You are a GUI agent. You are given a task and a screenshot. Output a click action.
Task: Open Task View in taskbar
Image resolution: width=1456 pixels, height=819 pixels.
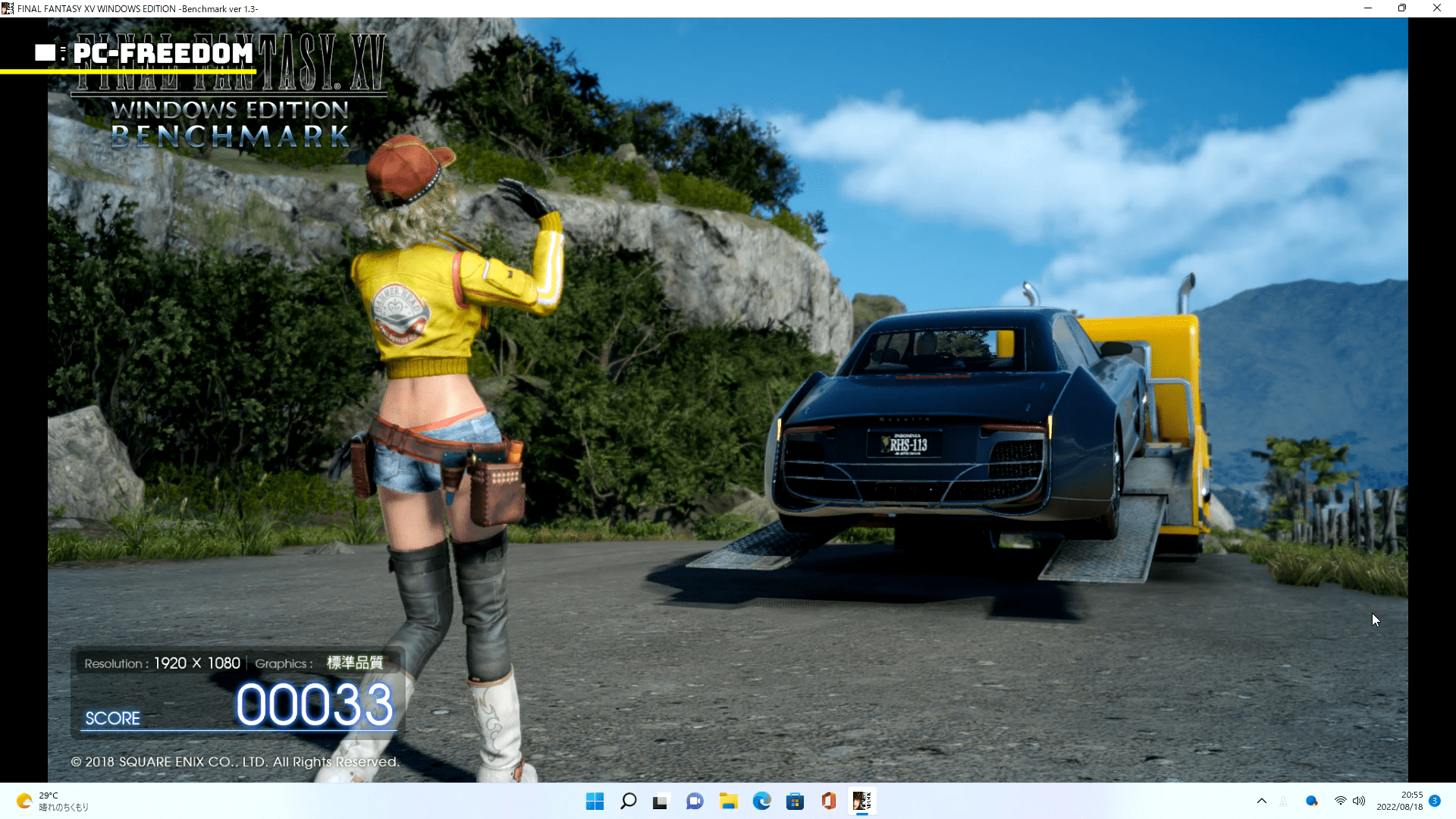coord(661,801)
